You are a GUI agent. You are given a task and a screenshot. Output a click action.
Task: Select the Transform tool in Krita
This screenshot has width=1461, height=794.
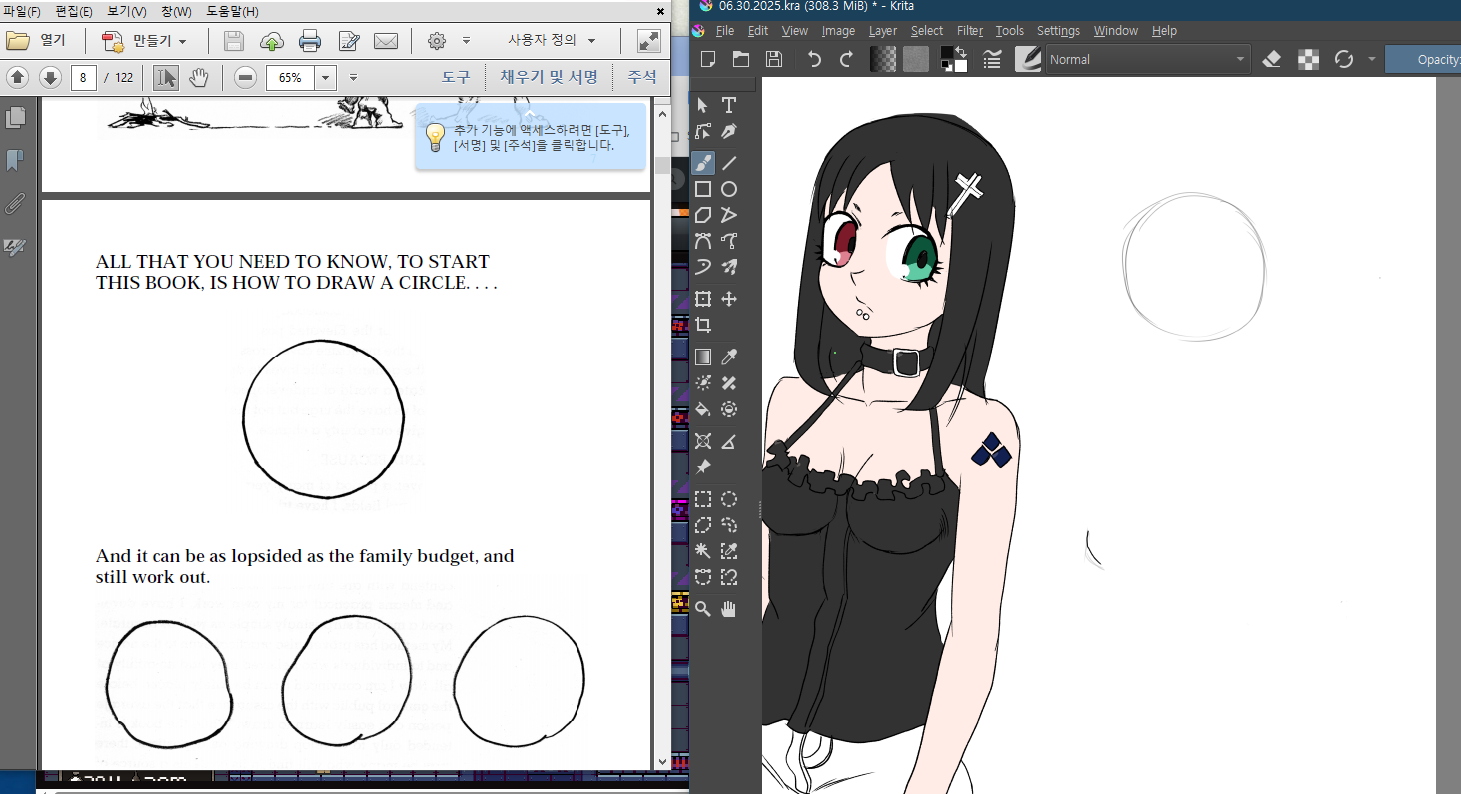(x=703, y=299)
